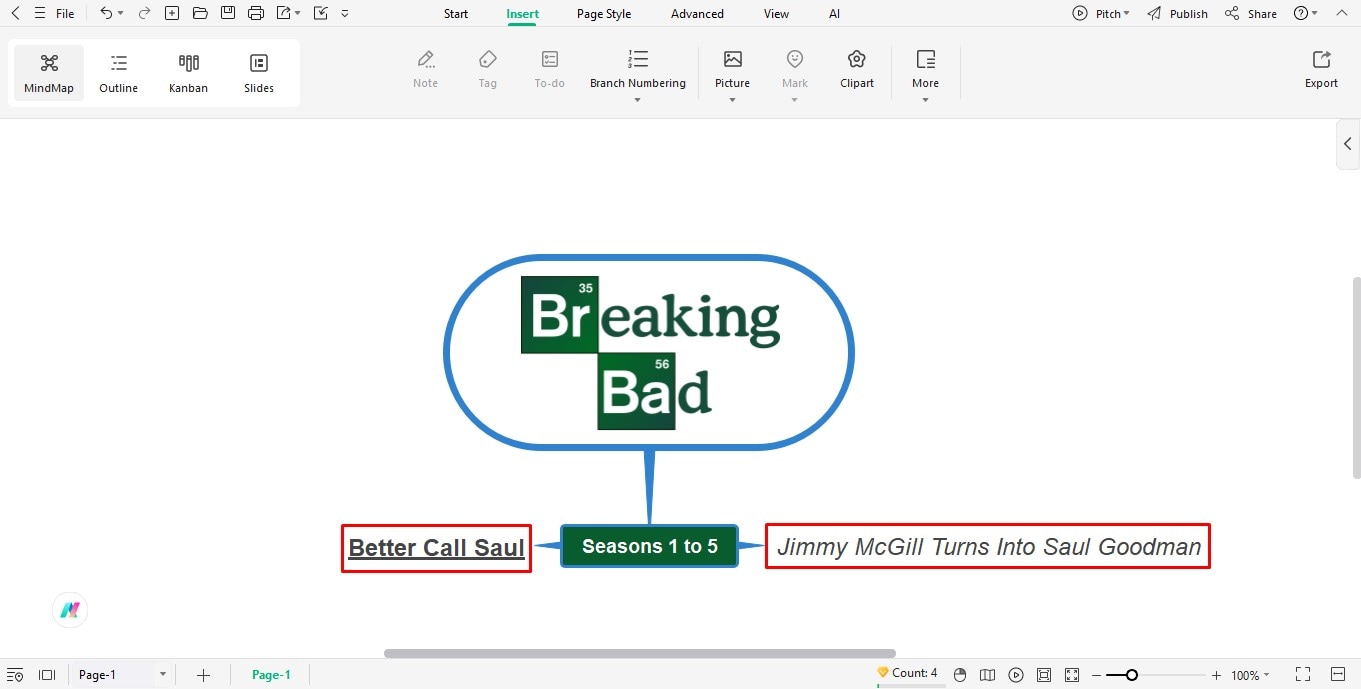Expand the undo history dropdown arrow

pos(121,13)
